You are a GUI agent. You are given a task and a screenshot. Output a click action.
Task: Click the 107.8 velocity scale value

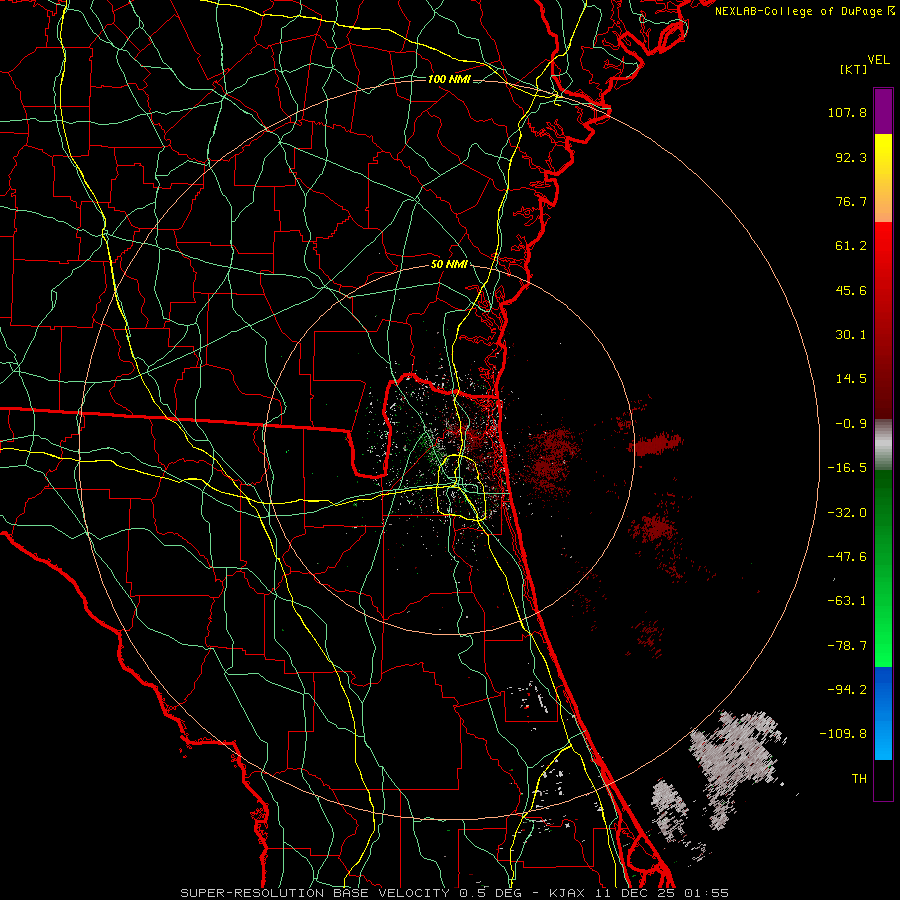click(847, 112)
